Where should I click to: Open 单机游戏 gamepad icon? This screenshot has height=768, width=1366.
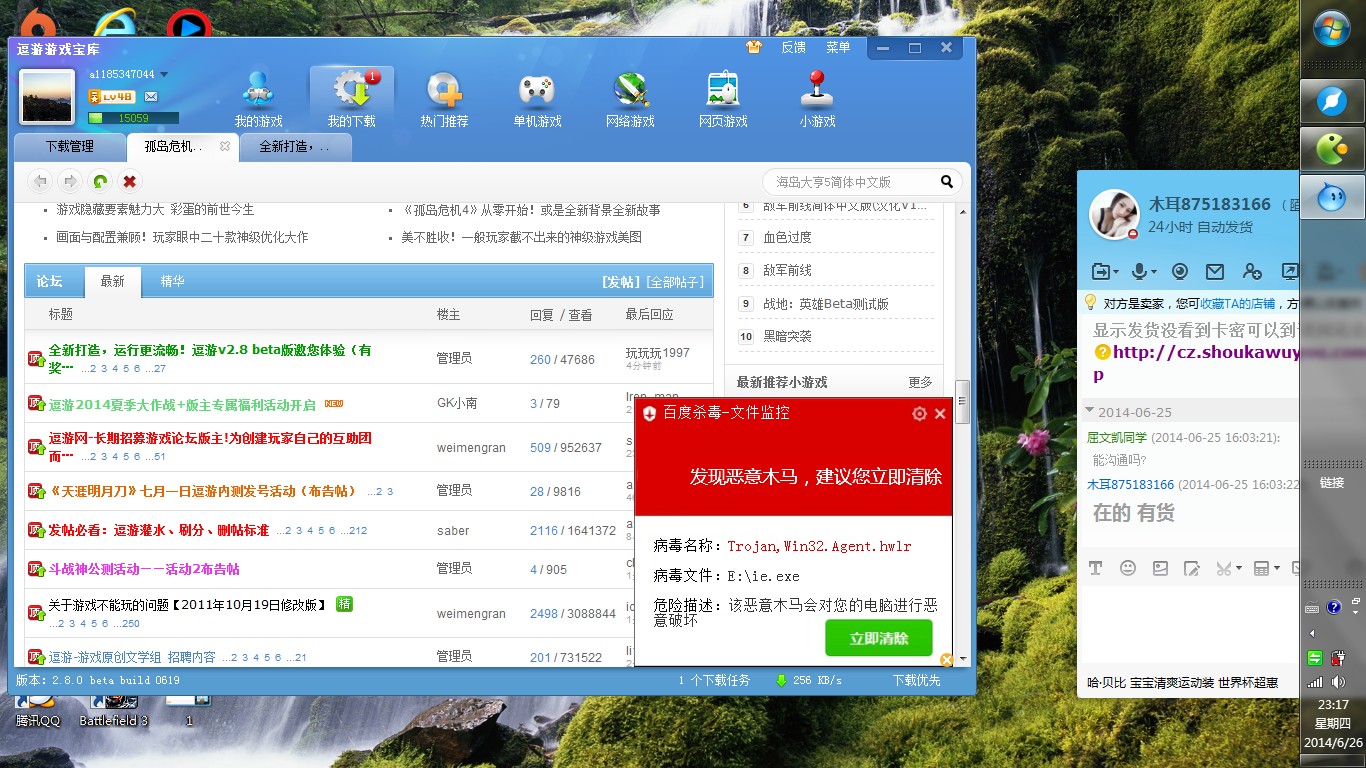(536, 100)
